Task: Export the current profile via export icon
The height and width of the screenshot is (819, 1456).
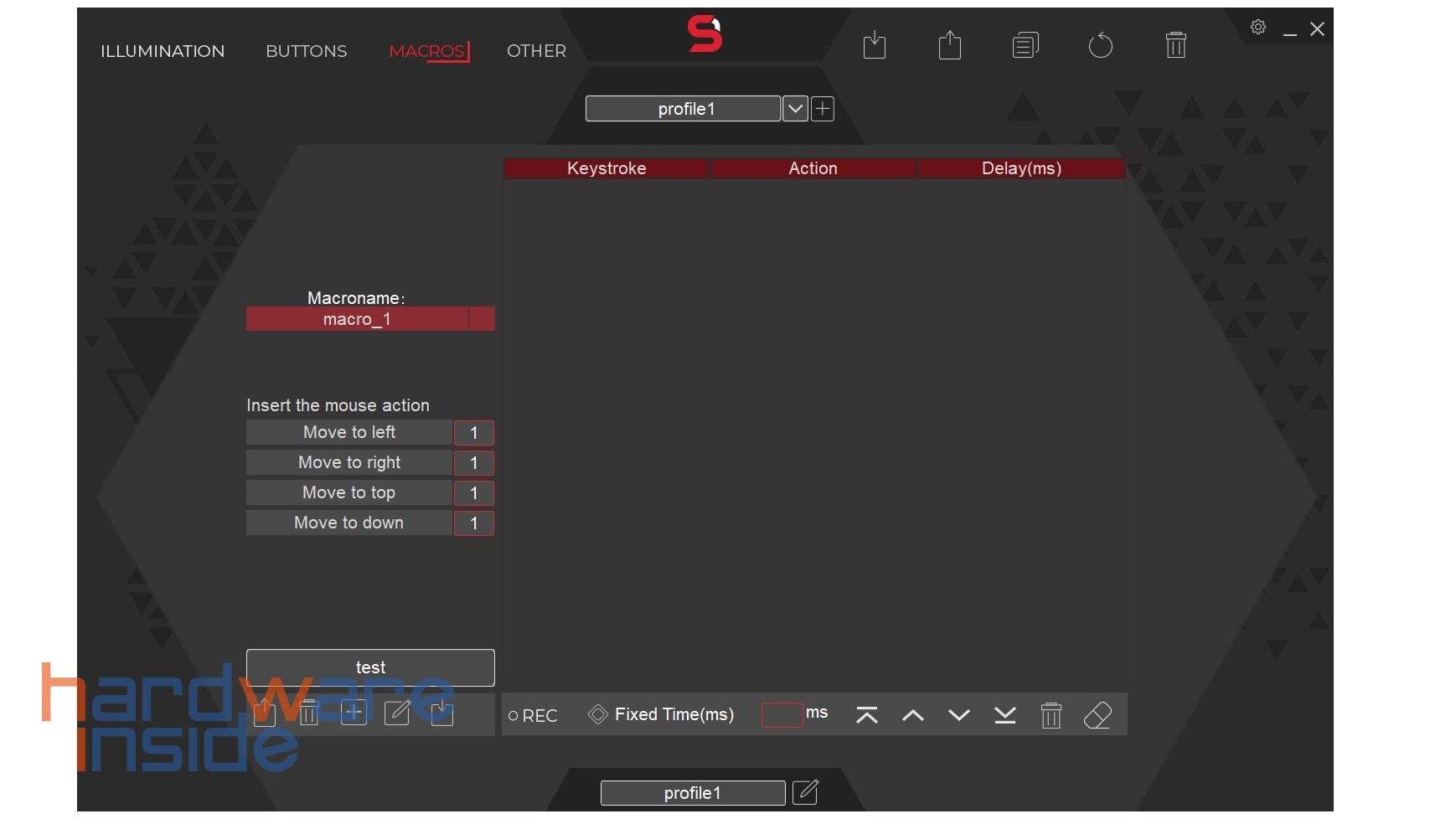Action: pyautogui.click(x=949, y=45)
